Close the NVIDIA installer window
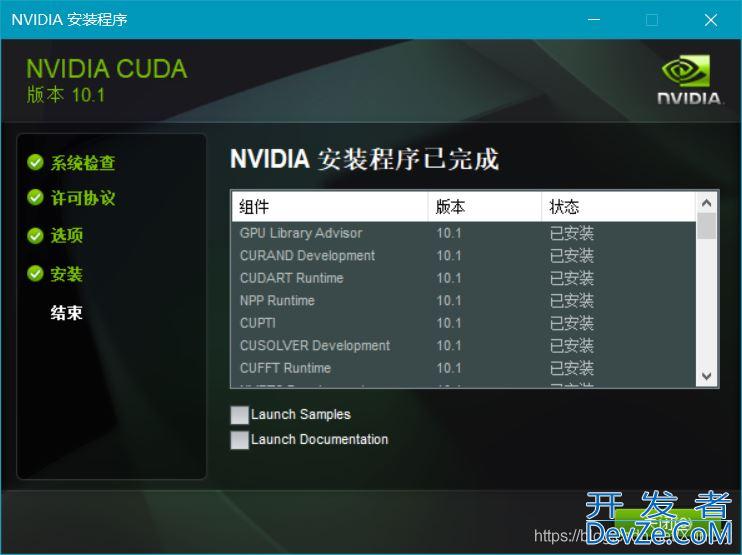This screenshot has height=555, width=742. [710, 20]
